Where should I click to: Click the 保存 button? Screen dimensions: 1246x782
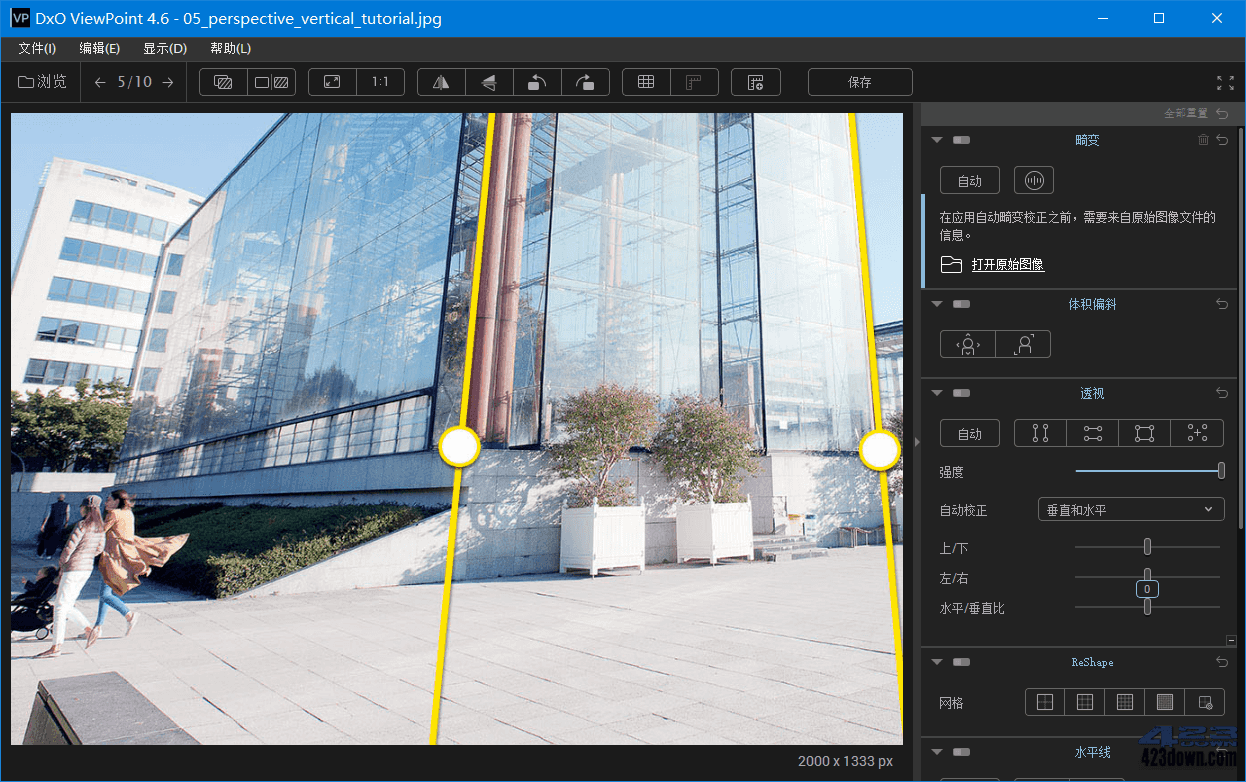pos(859,82)
